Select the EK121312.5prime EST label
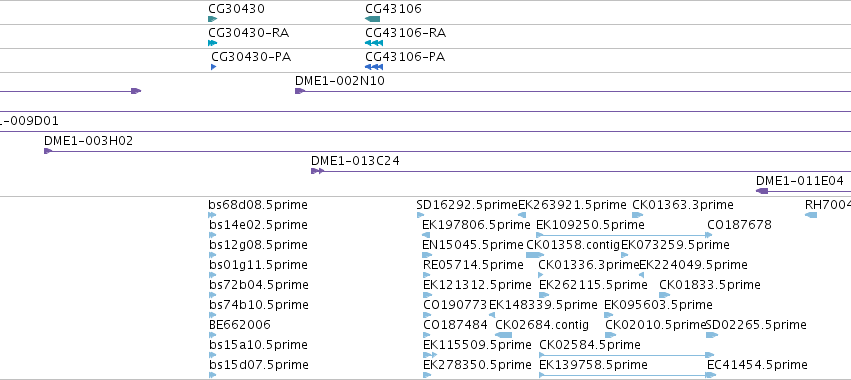Image resolution: width=851 pixels, height=380 pixels. pyautogui.click(x=477, y=285)
